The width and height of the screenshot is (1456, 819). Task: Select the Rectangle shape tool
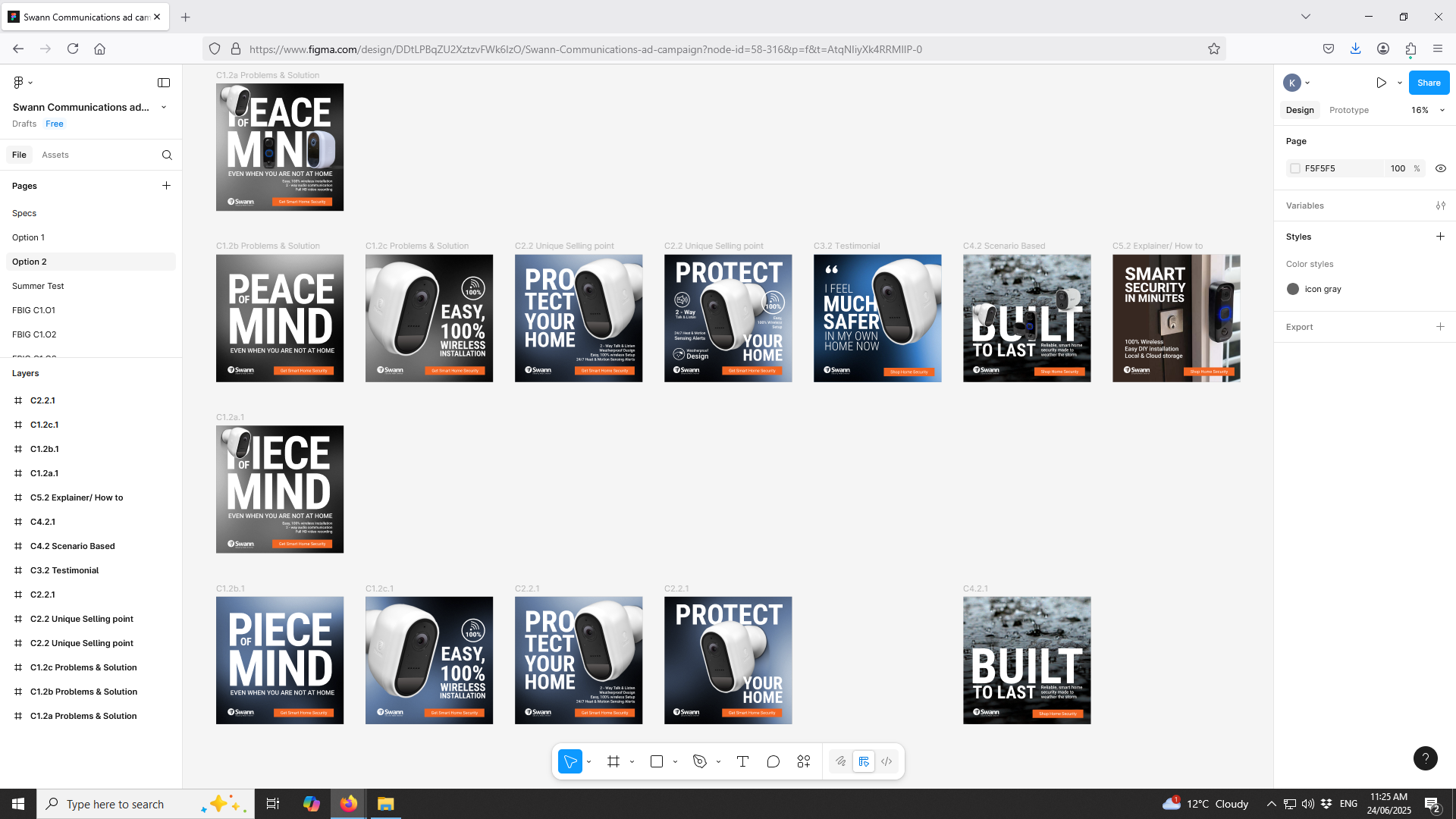pos(657,761)
